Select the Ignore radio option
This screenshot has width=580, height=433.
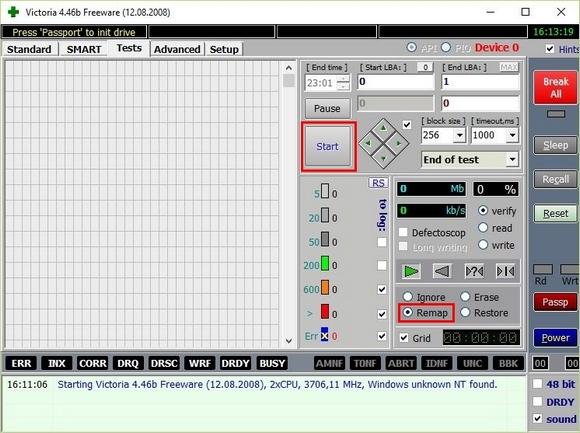pos(408,297)
